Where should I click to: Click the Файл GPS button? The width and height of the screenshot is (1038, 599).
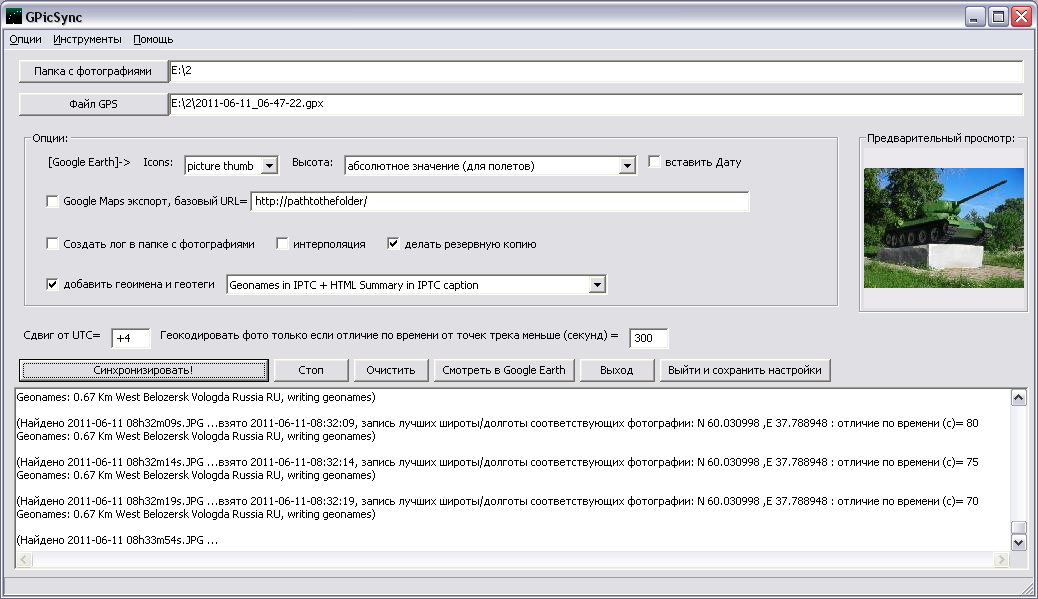(x=93, y=104)
